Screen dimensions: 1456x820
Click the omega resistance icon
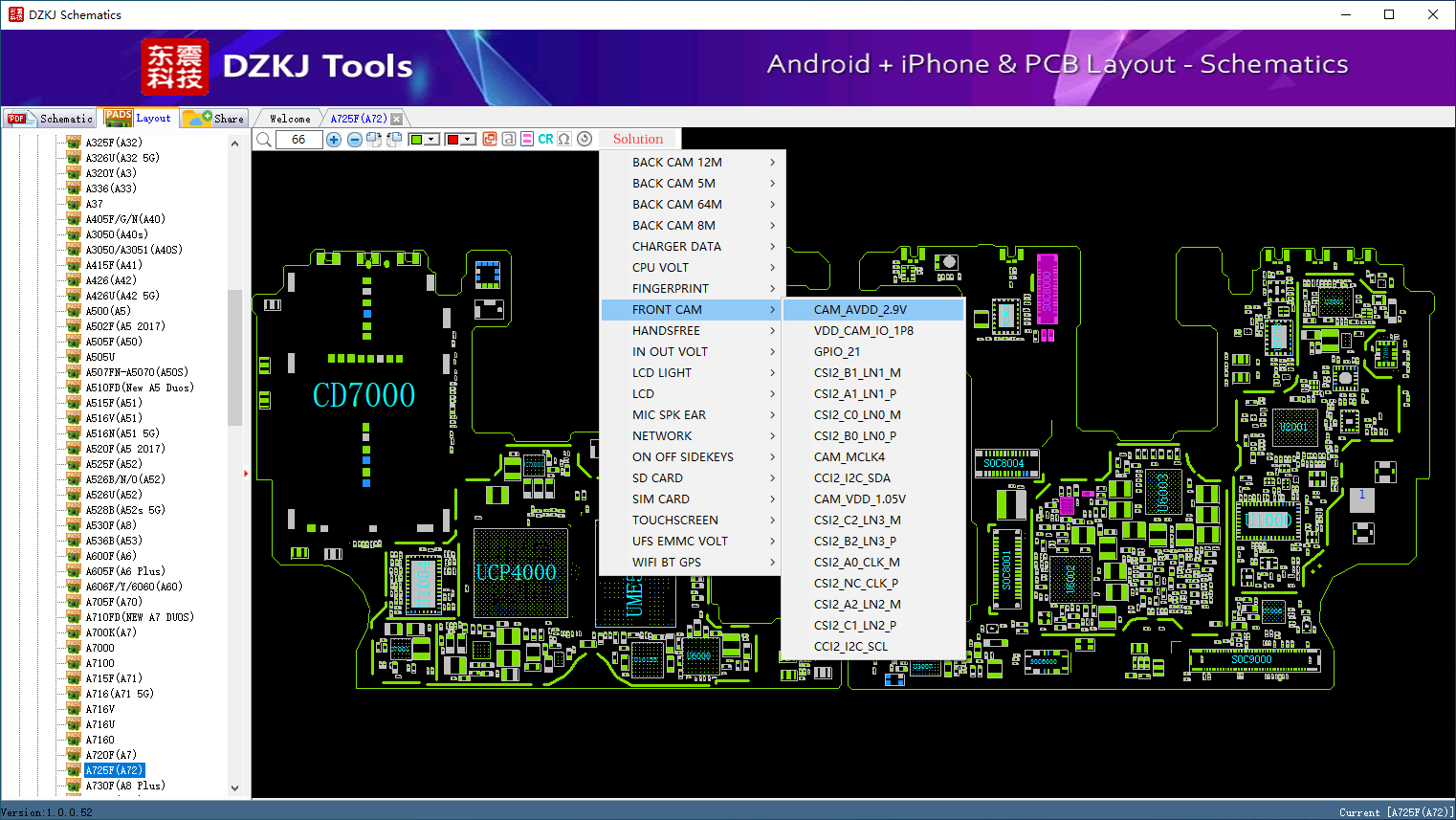pyautogui.click(x=564, y=139)
